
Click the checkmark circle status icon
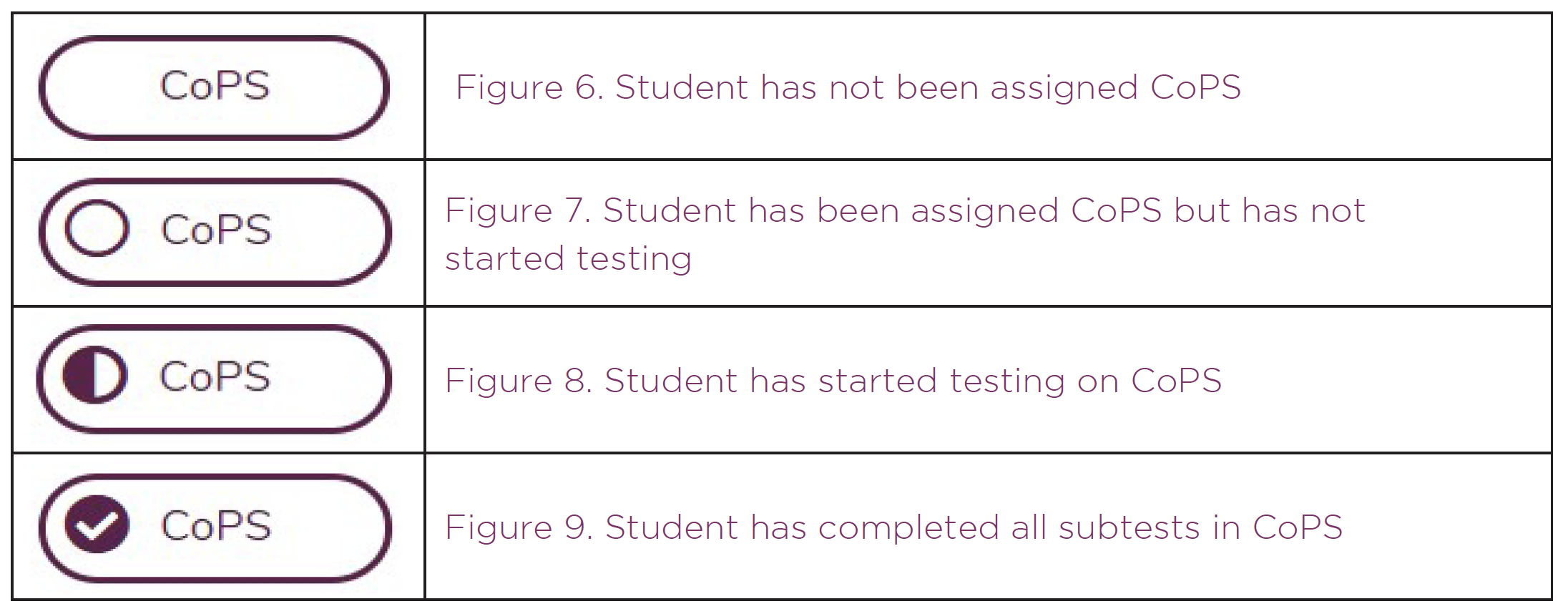(97, 525)
